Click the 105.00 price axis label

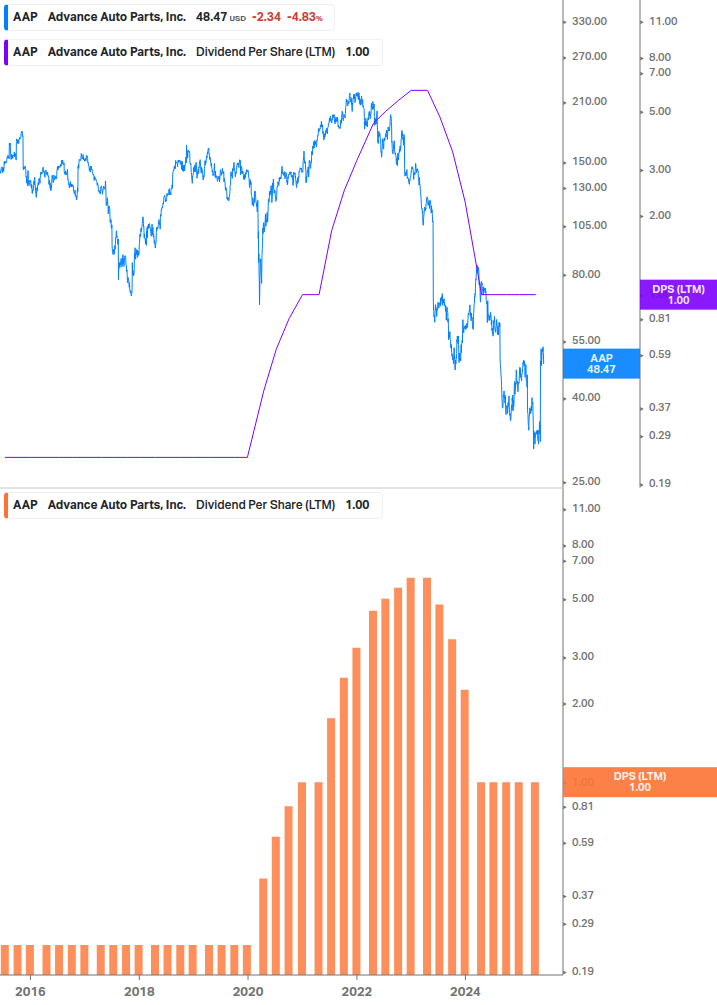[x=589, y=225]
